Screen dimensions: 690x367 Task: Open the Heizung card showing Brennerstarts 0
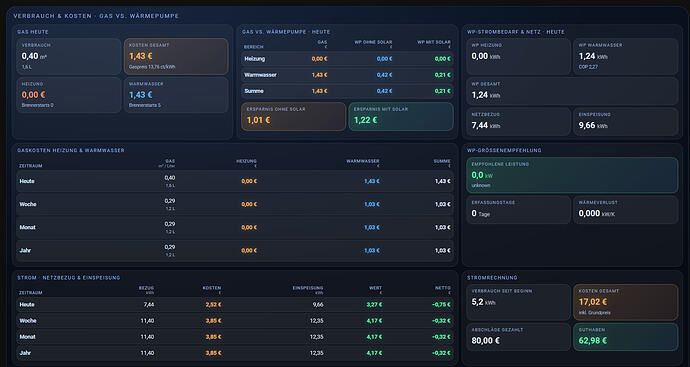click(69, 95)
